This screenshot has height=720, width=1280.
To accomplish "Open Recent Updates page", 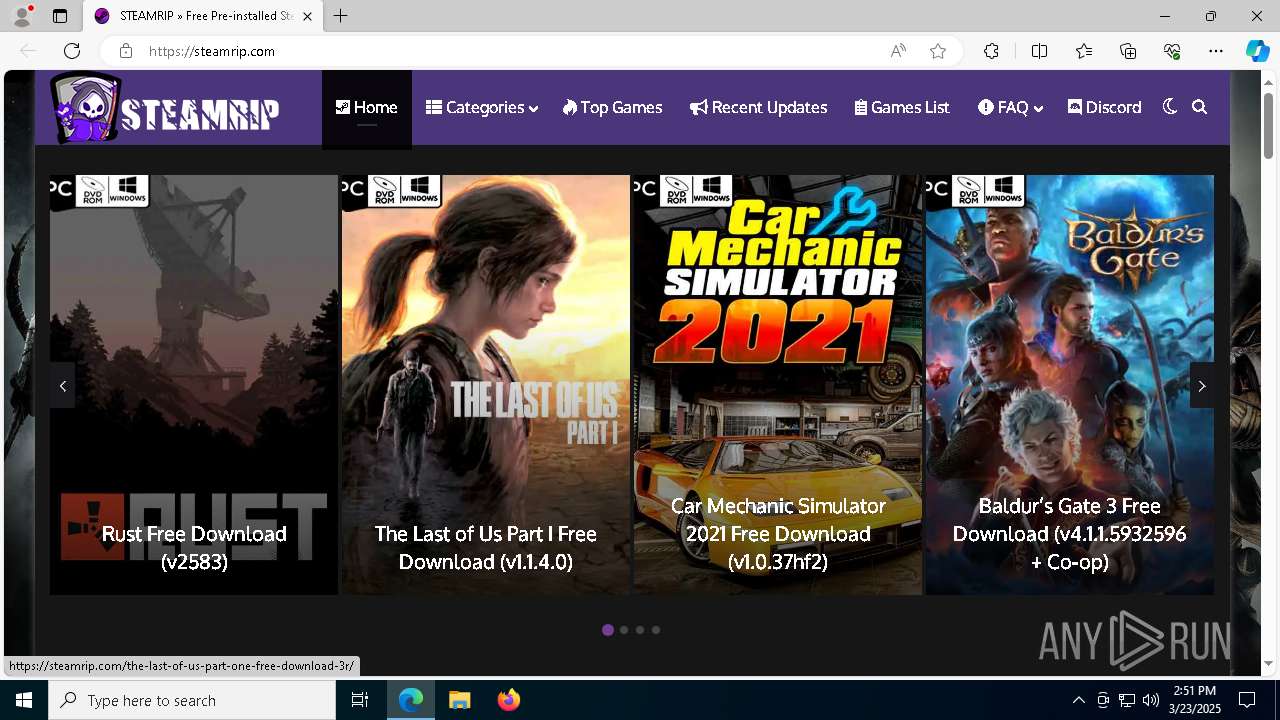I will click(758, 107).
